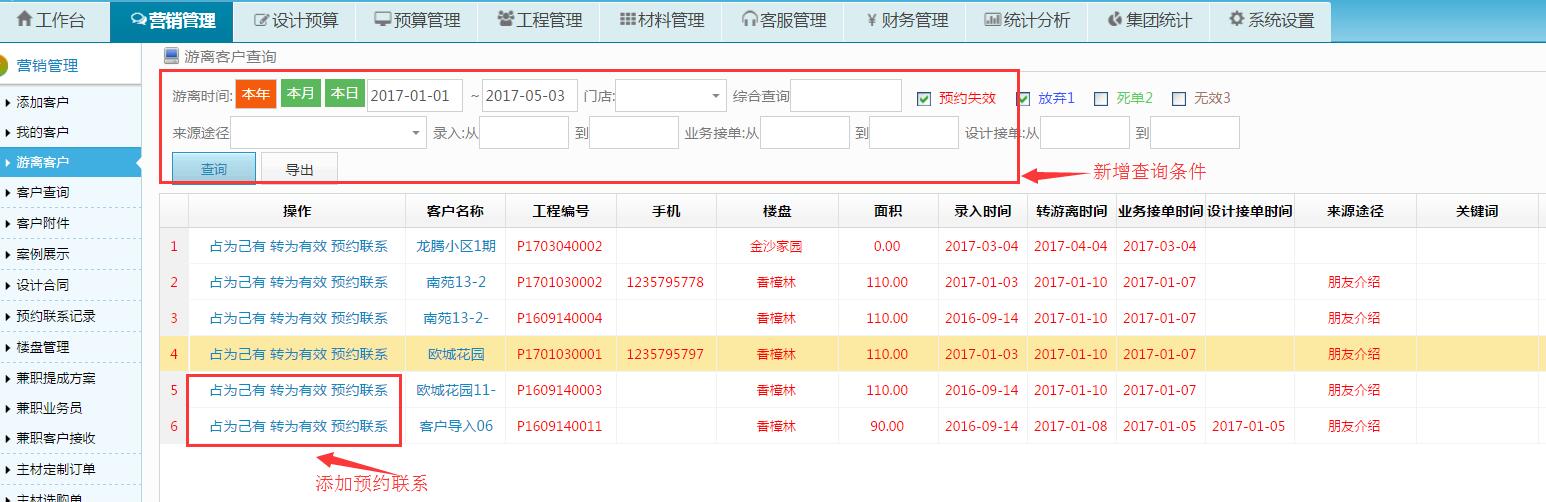
Task: Click the headset icon beside 客服管理
Action: click(x=750, y=20)
